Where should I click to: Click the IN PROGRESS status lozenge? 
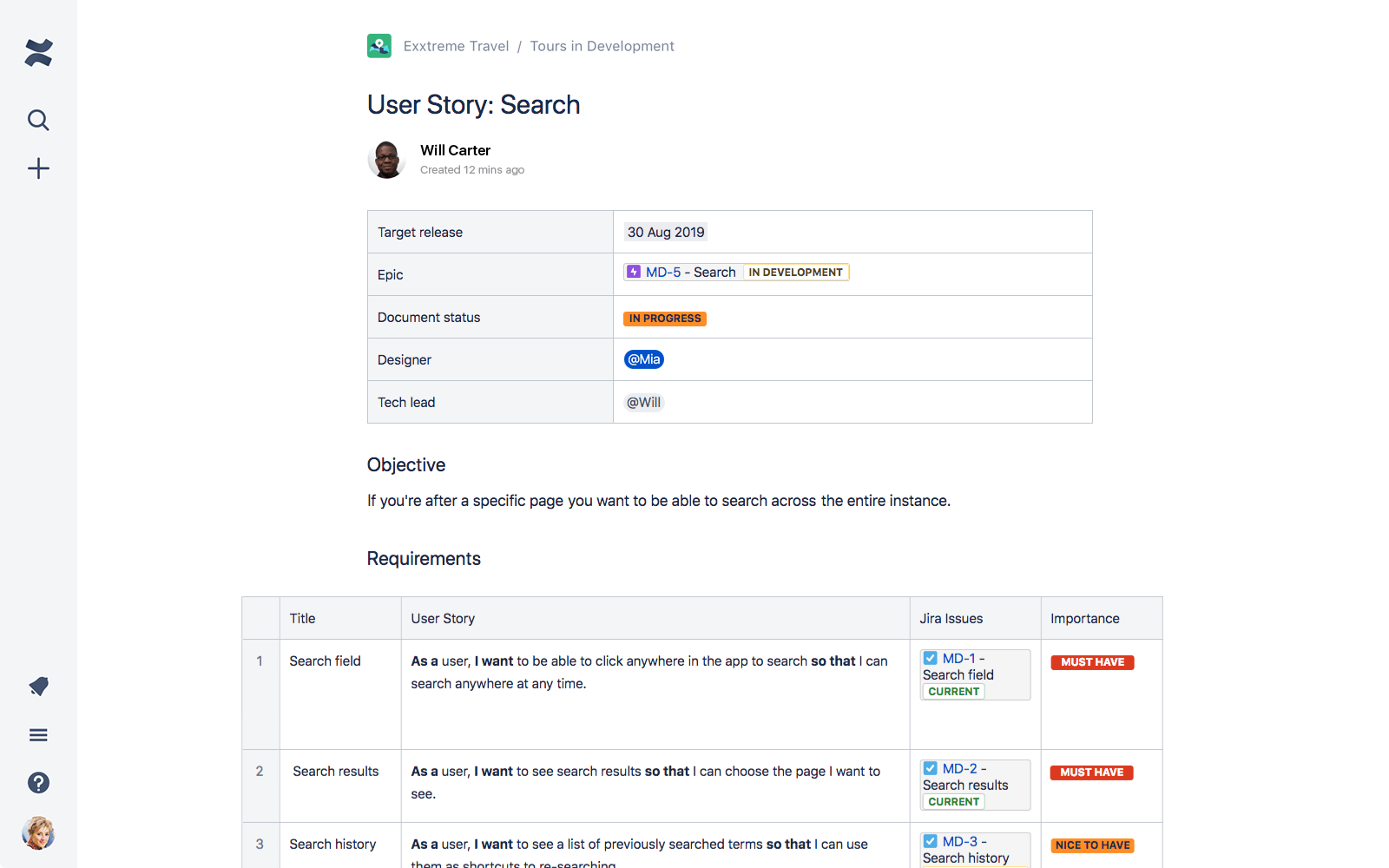point(665,319)
